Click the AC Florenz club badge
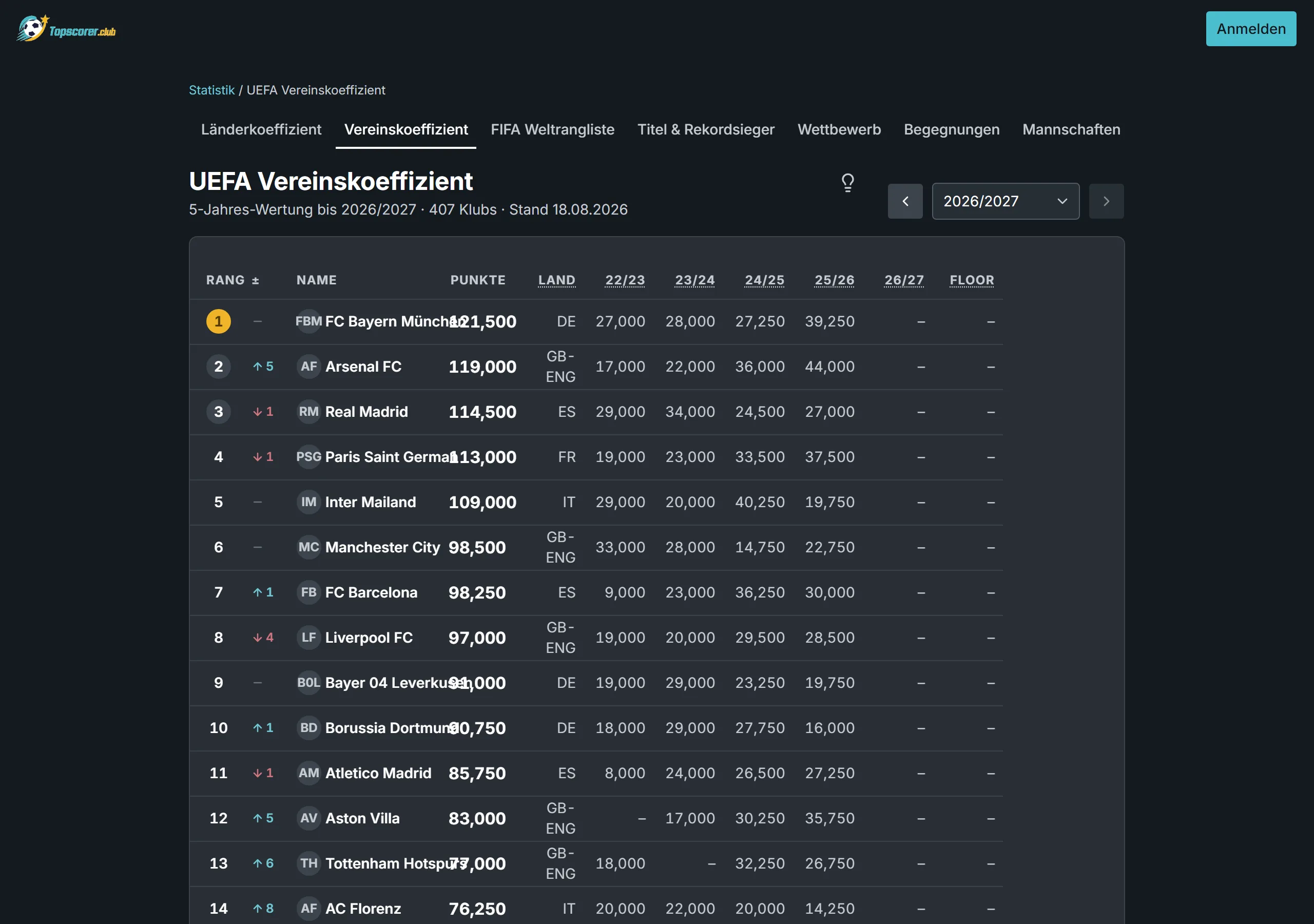Screen dimensions: 1314x924 click(x=308, y=909)
